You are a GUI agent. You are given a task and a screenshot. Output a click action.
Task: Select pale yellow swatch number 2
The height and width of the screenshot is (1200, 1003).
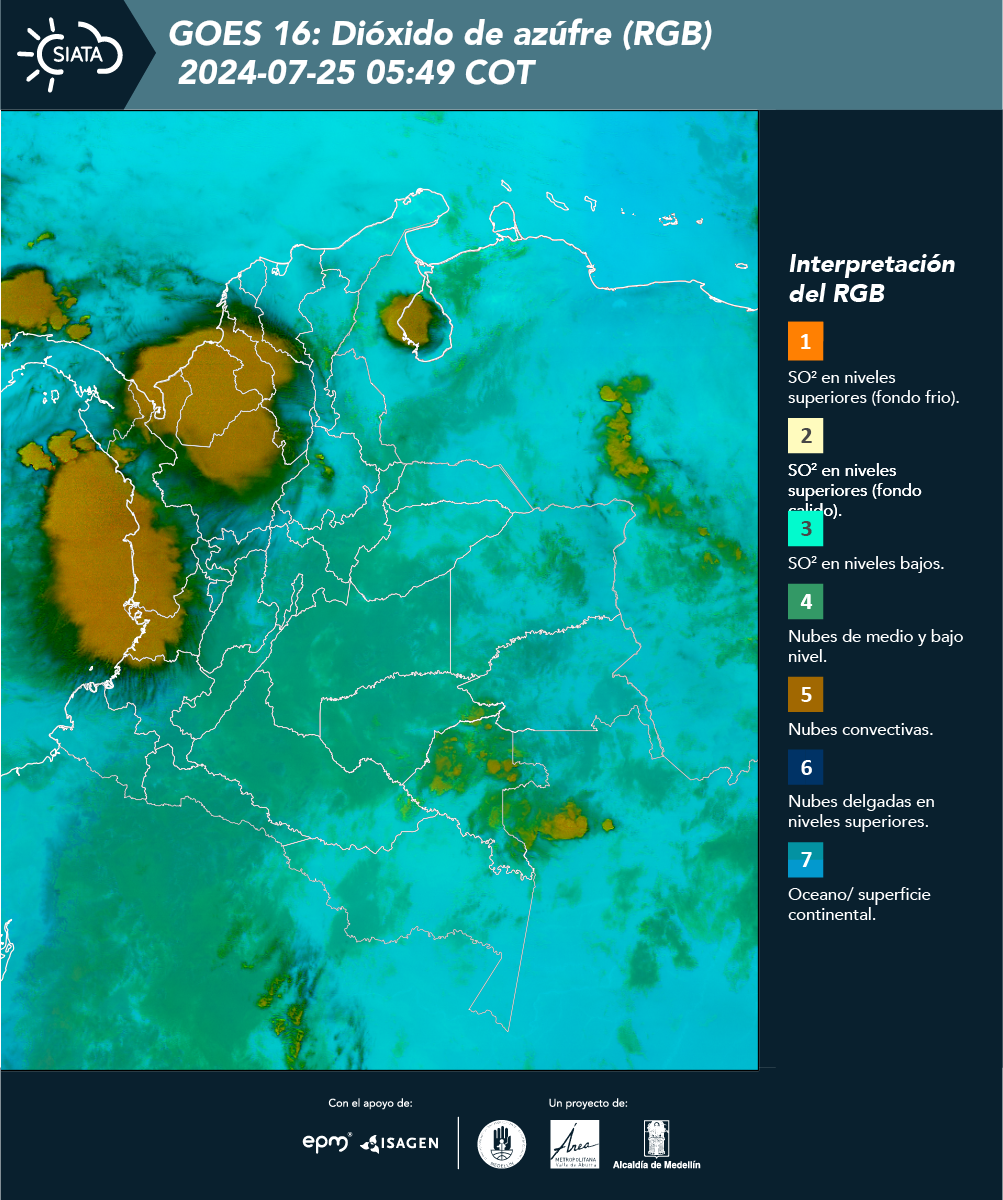[x=805, y=435]
